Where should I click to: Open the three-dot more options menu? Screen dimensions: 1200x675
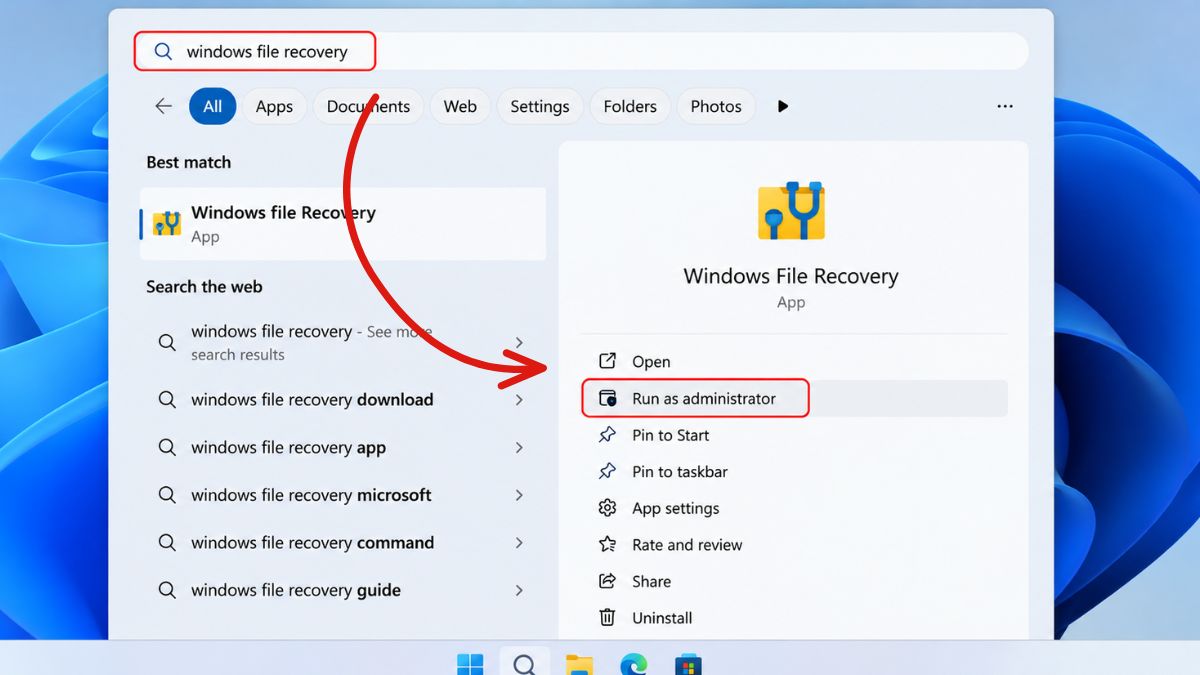1005,106
